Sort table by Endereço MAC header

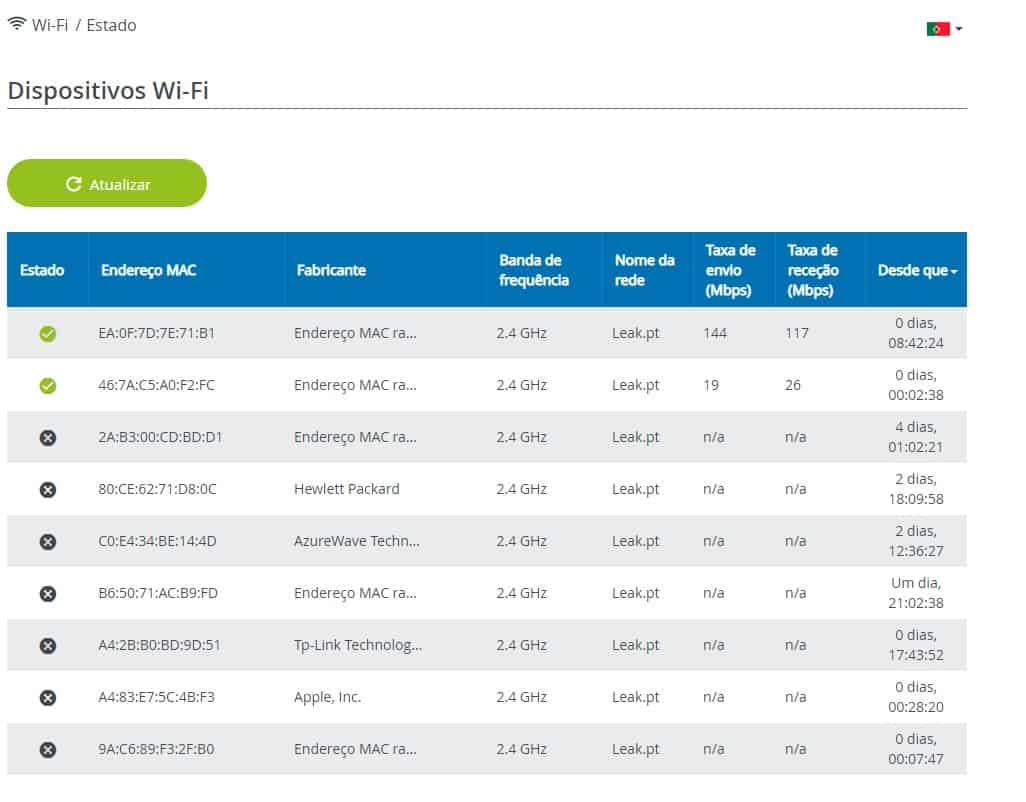pyautogui.click(x=148, y=271)
